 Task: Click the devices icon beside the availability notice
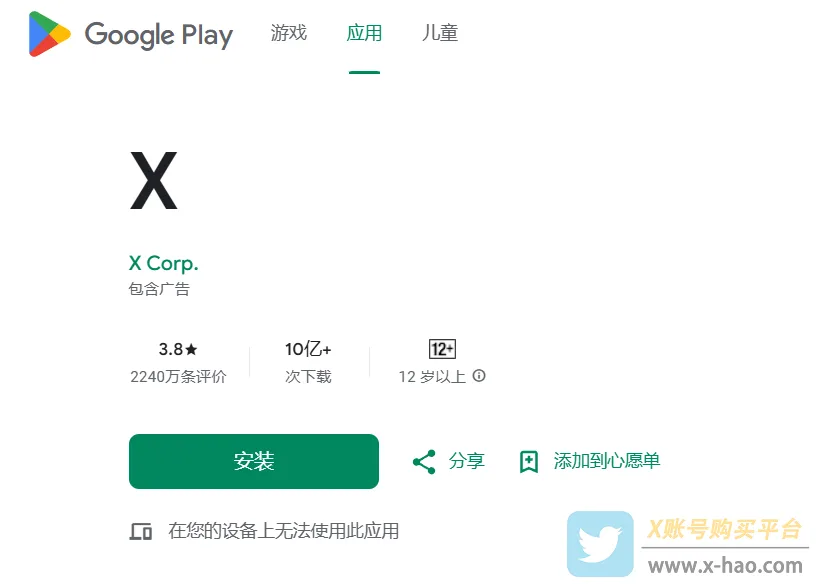pyautogui.click(x=141, y=532)
